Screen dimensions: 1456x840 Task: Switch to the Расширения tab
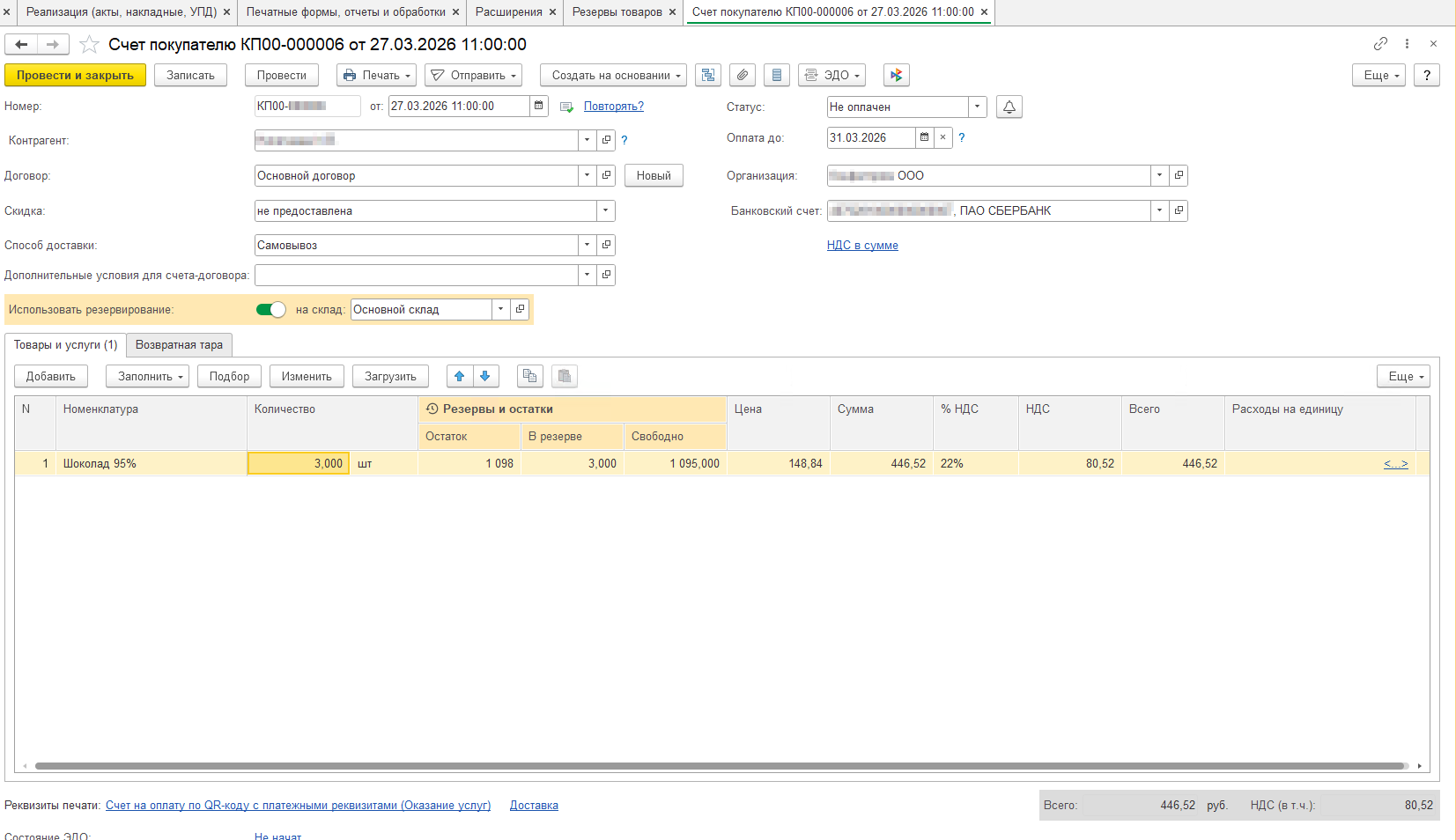pyautogui.click(x=508, y=12)
